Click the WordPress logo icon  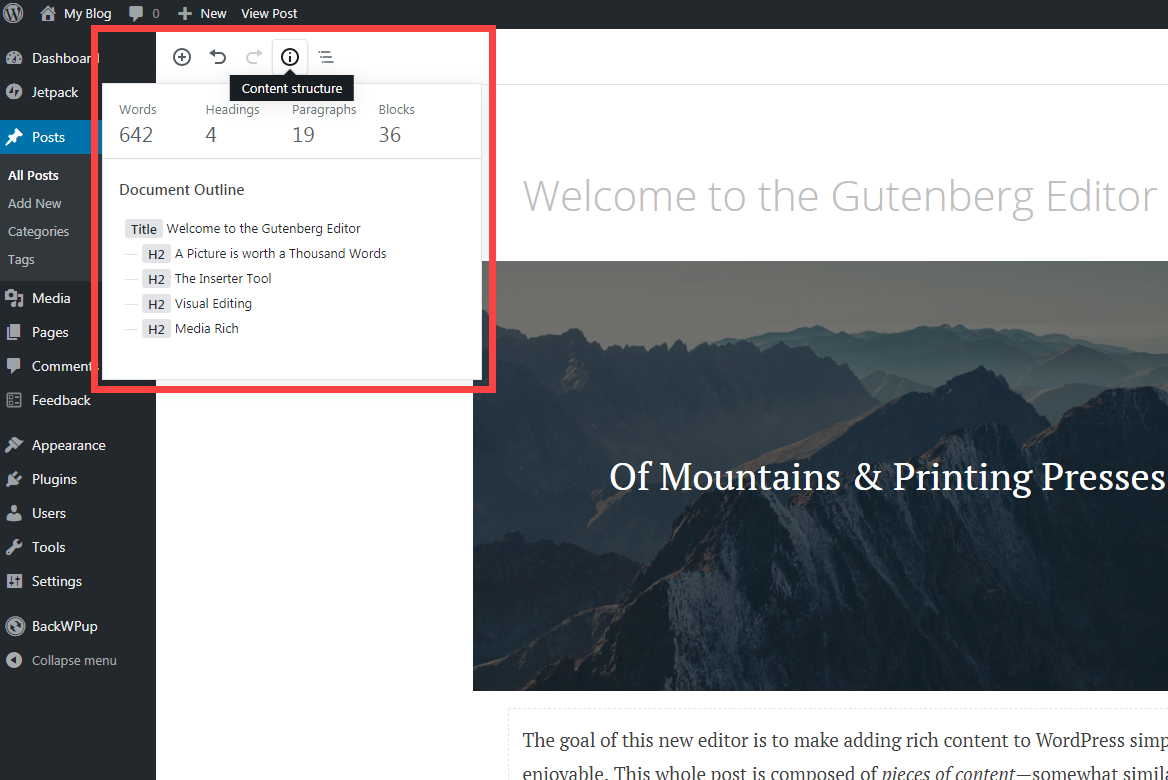13,13
